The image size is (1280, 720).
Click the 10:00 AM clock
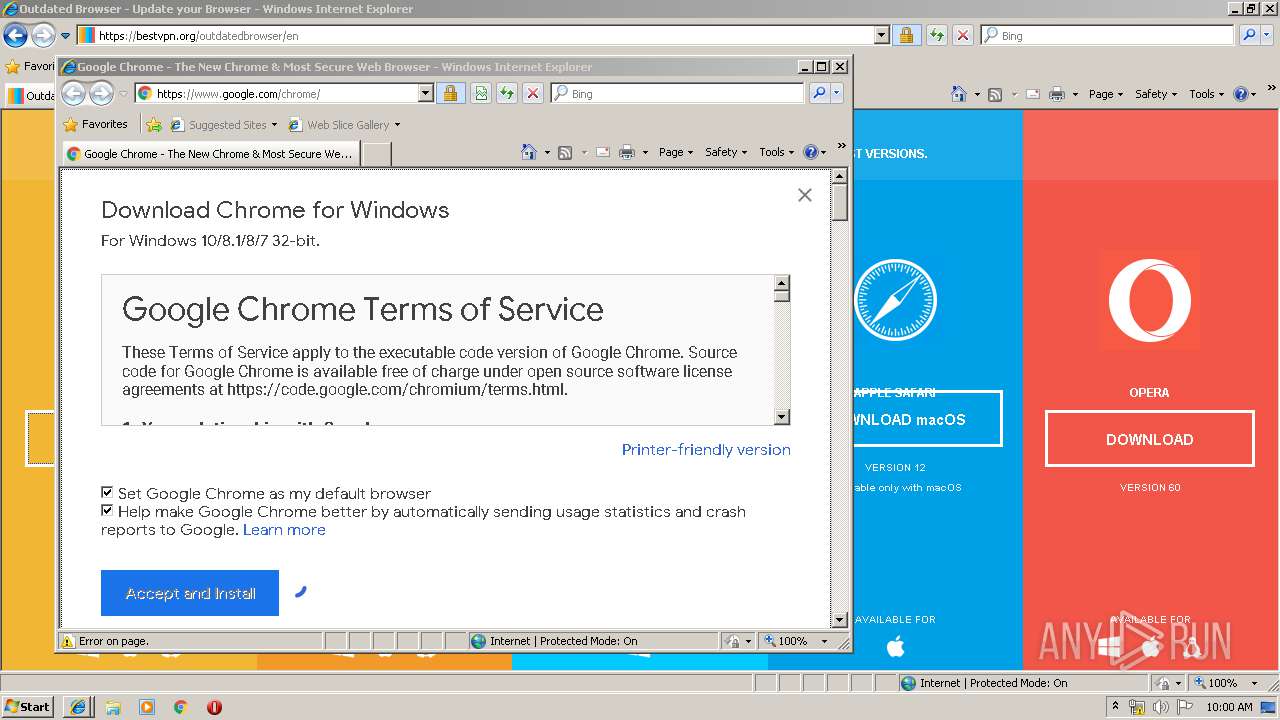(1229, 707)
